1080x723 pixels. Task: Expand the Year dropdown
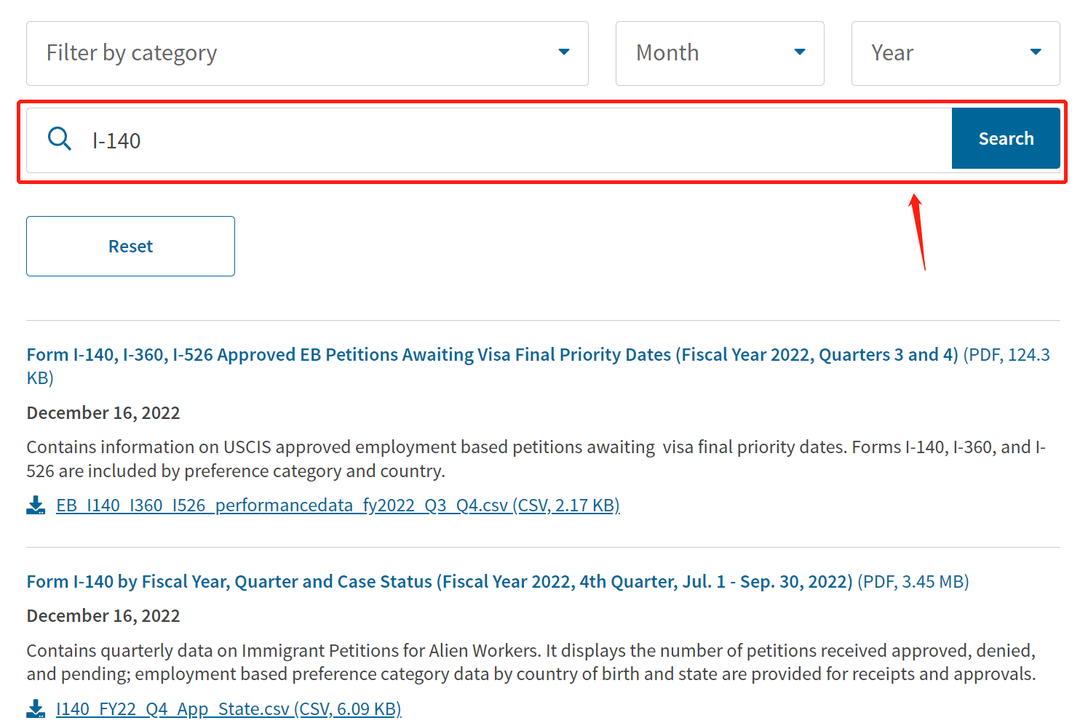pos(955,53)
